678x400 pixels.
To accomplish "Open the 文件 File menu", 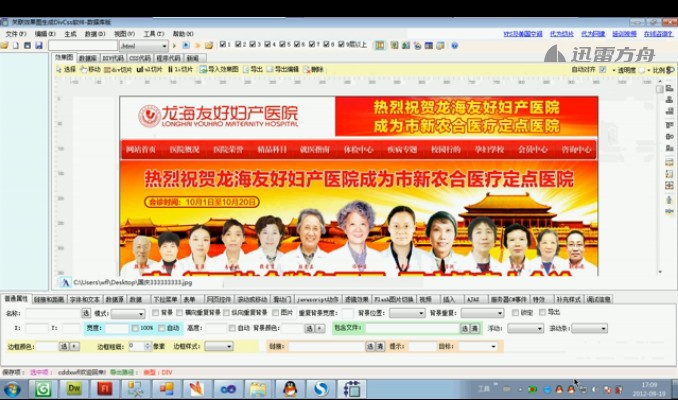I will (16, 34).
